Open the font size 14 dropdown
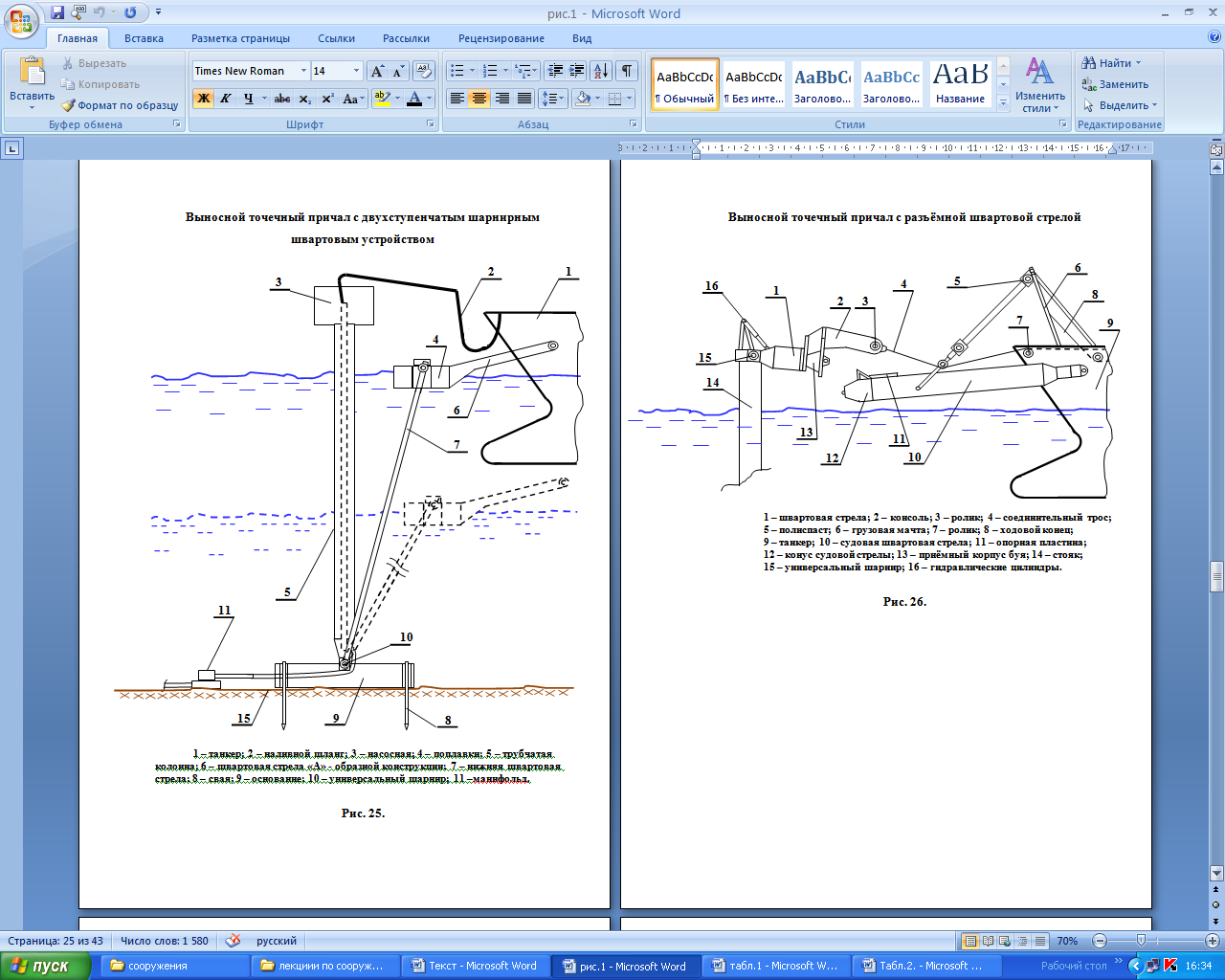Image resolution: width=1225 pixels, height=980 pixels. (356, 71)
